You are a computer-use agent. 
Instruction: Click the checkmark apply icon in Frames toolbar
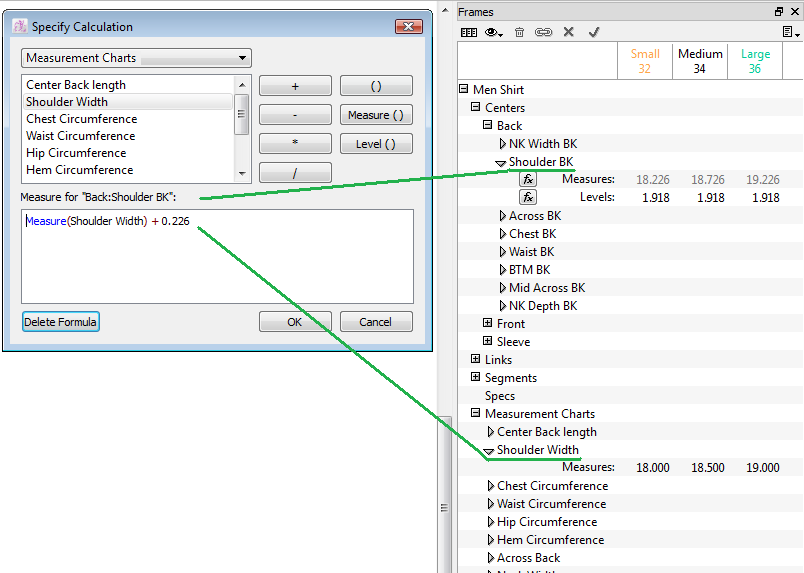click(594, 32)
